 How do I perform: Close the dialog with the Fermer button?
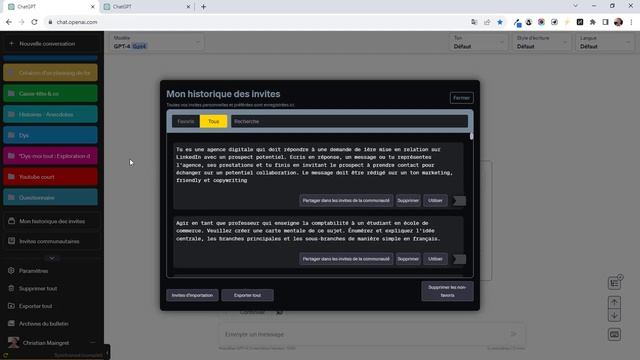[461, 98]
